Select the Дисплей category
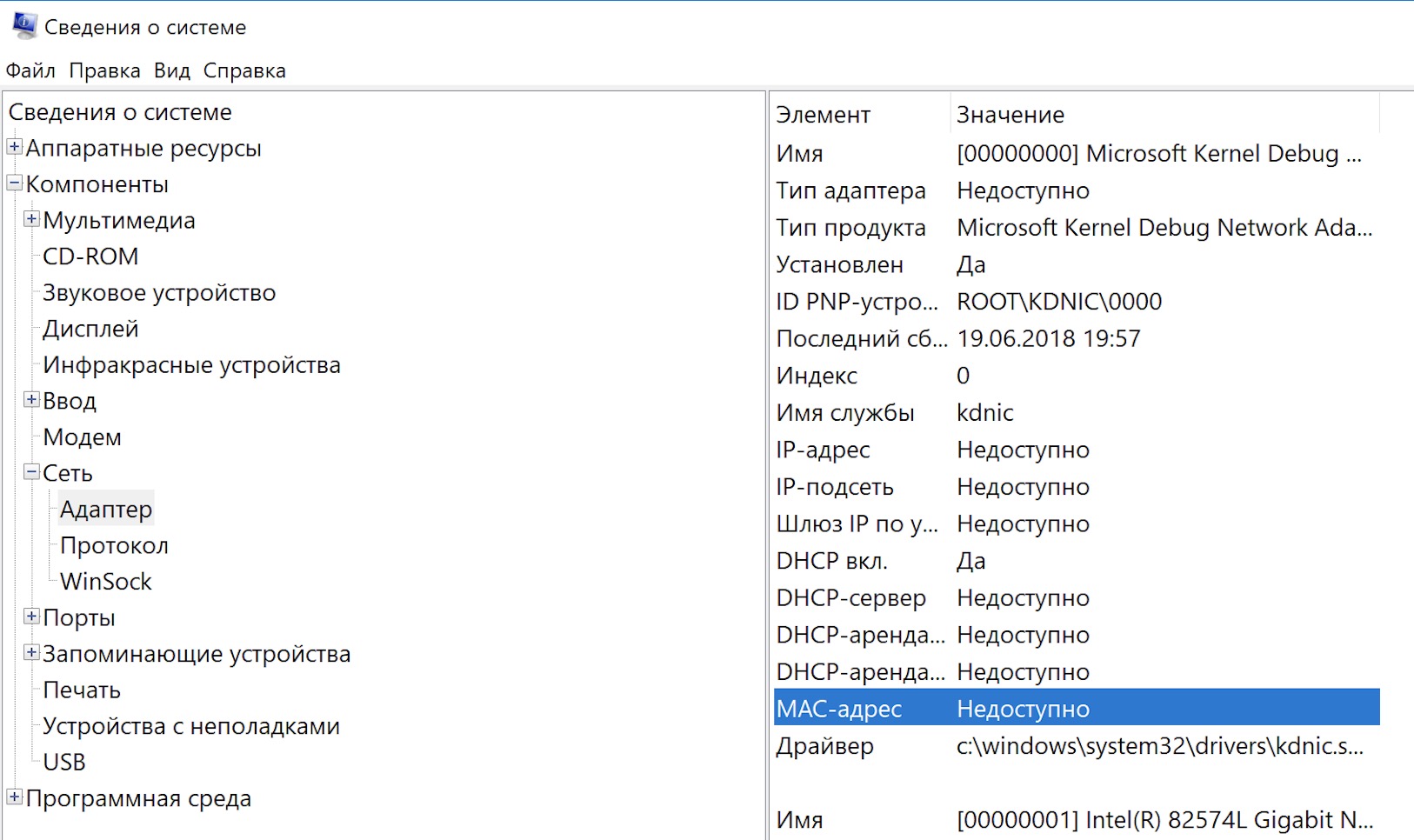The width and height of the screenshot is (1414, 840). point(90,329)
